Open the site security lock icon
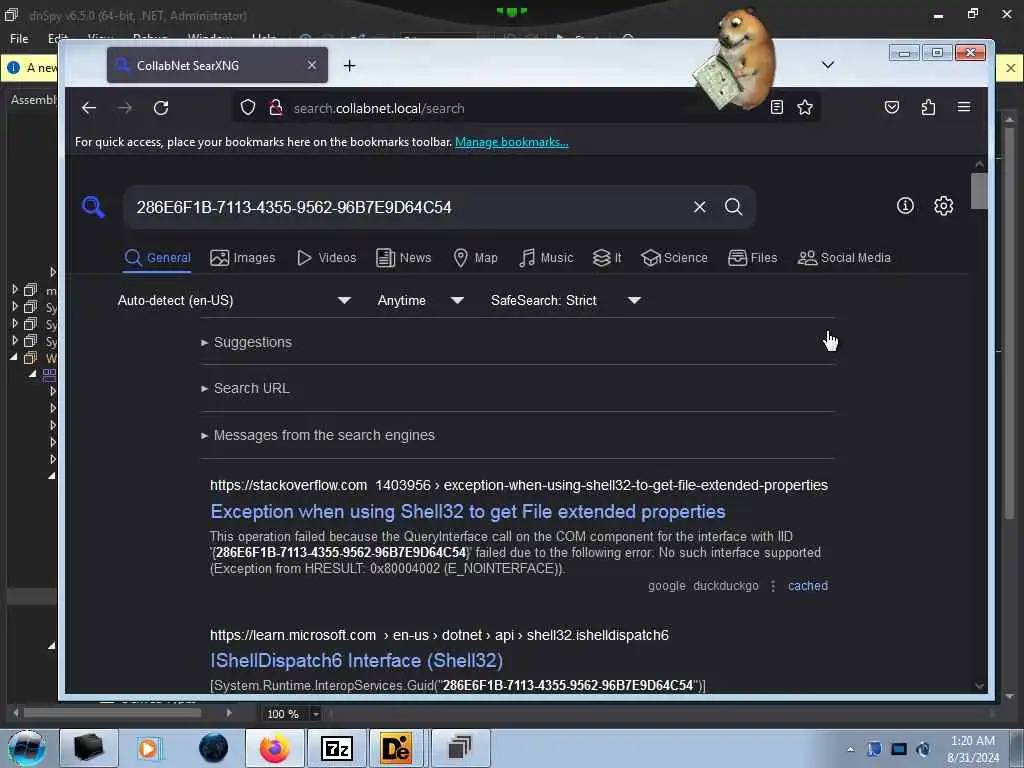Viewport: 1024px width, 768px height. (x=276, y=108)
